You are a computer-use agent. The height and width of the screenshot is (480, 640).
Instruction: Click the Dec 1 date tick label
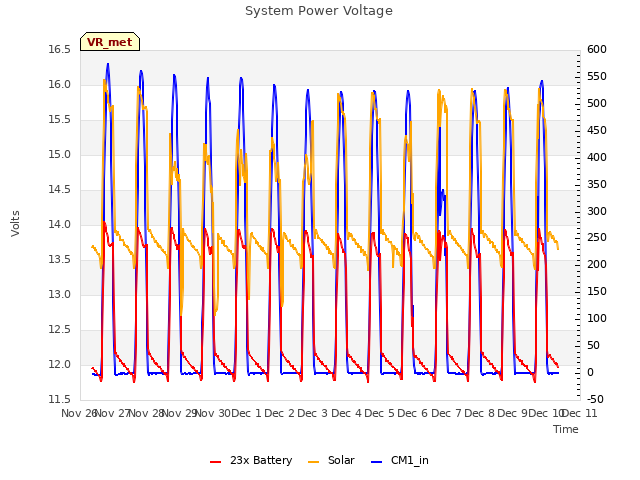[x=246, y=413]
